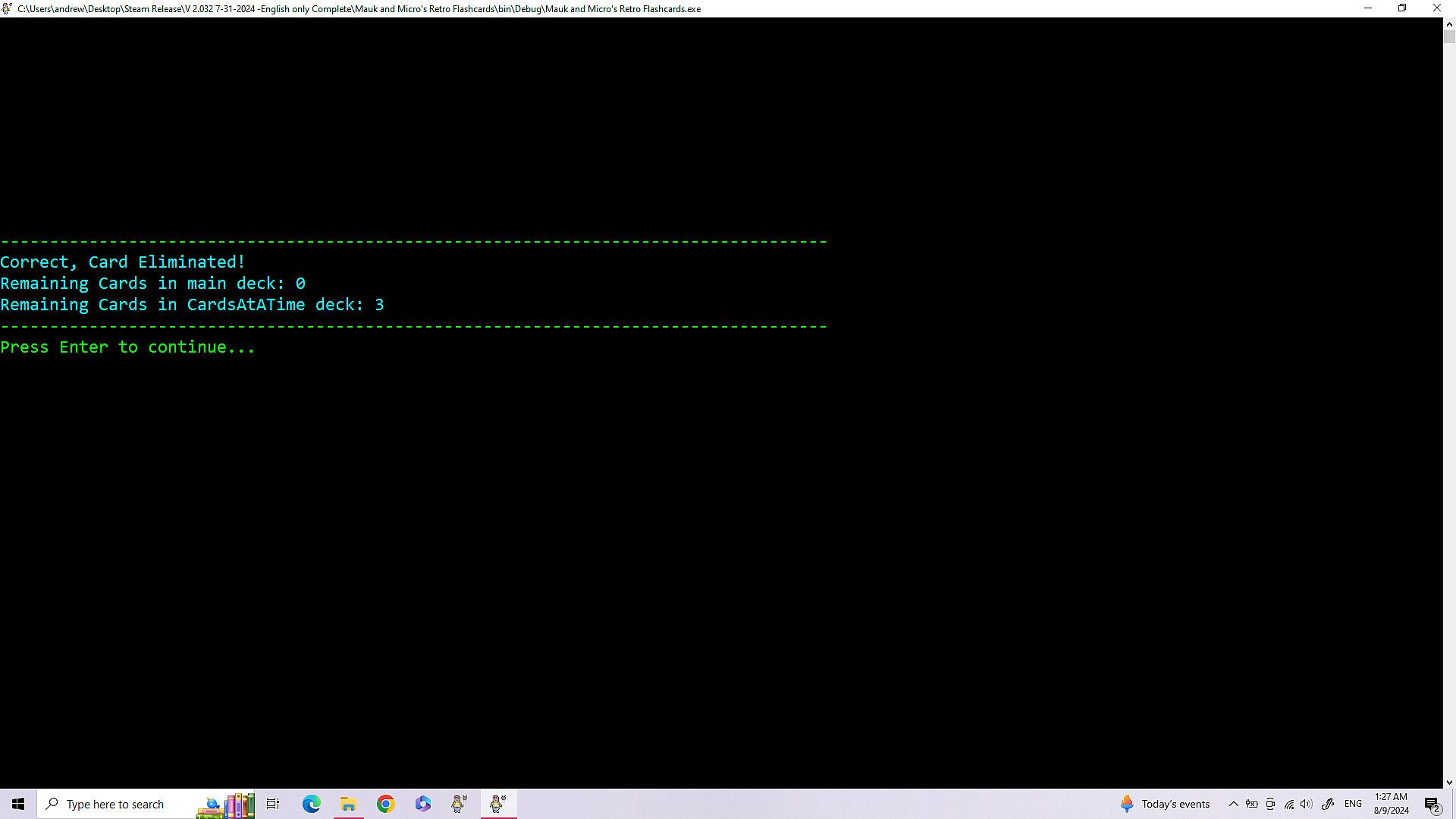Click the 'Type here to search' box
The height and width of the screenshot is (819, 1456).
(114, 804)
